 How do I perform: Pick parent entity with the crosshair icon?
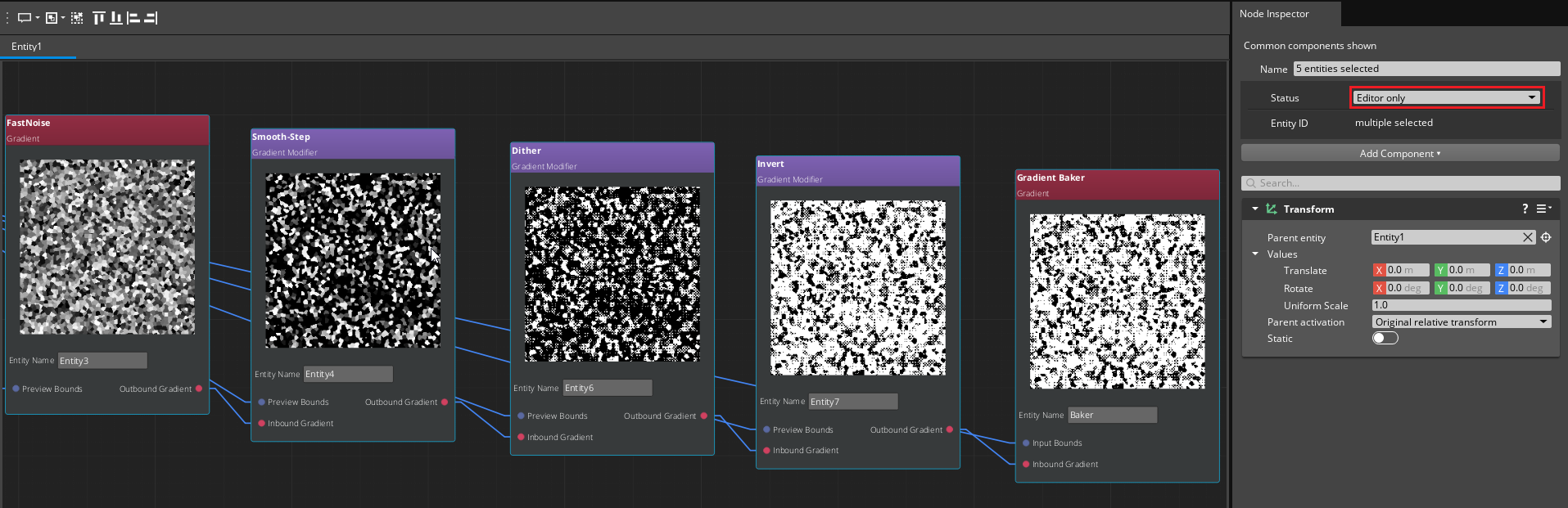point(1546,237)
